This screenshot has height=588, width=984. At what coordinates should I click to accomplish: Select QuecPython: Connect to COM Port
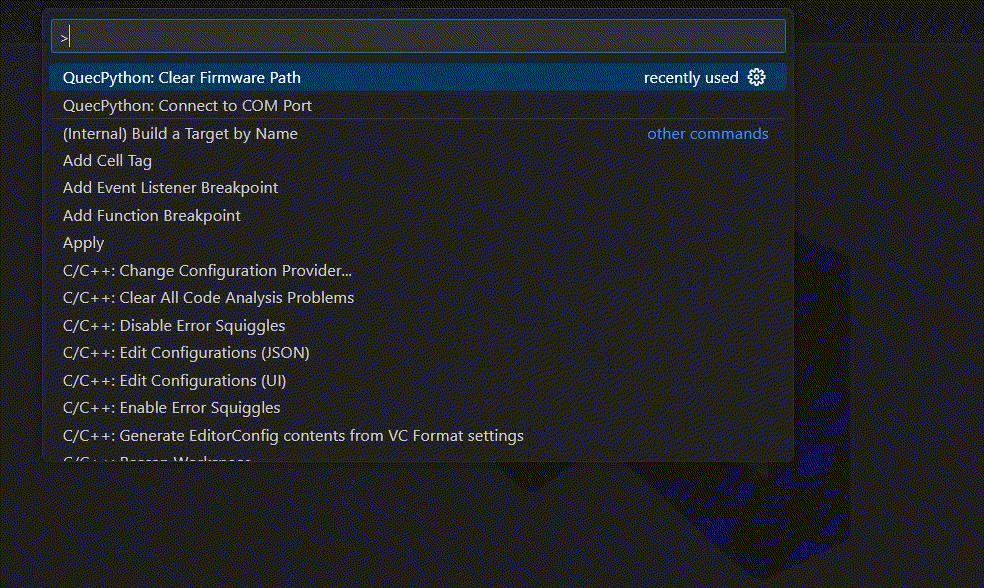point(418,105)
